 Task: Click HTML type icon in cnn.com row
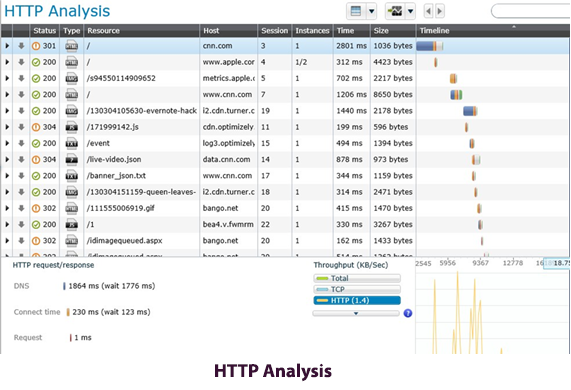pyautogui.click(x=71, y=46)
